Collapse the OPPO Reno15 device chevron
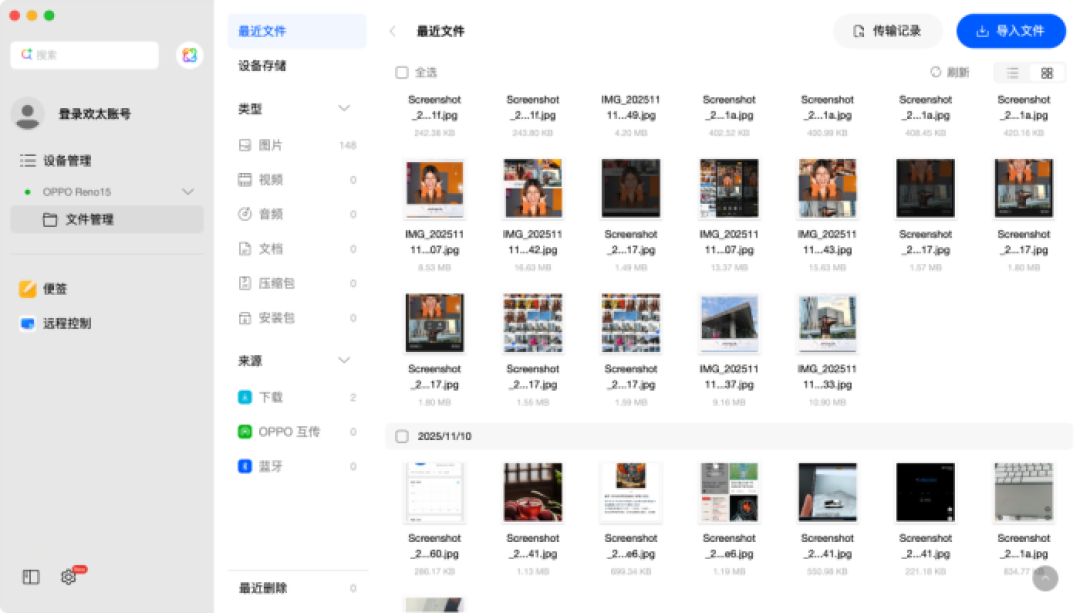The width and height of the screenshot is (1080, 613). [187, 192]
